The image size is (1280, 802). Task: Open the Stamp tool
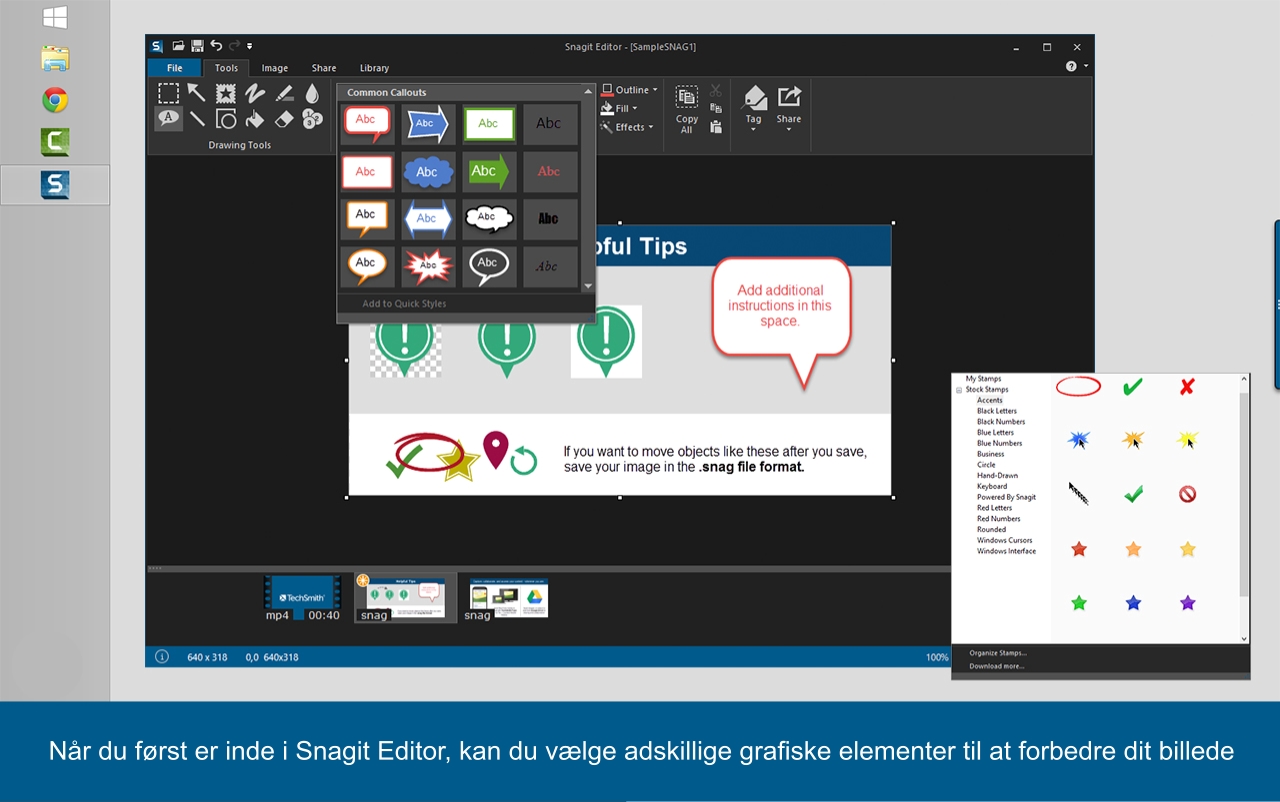[x=226, y=92]
